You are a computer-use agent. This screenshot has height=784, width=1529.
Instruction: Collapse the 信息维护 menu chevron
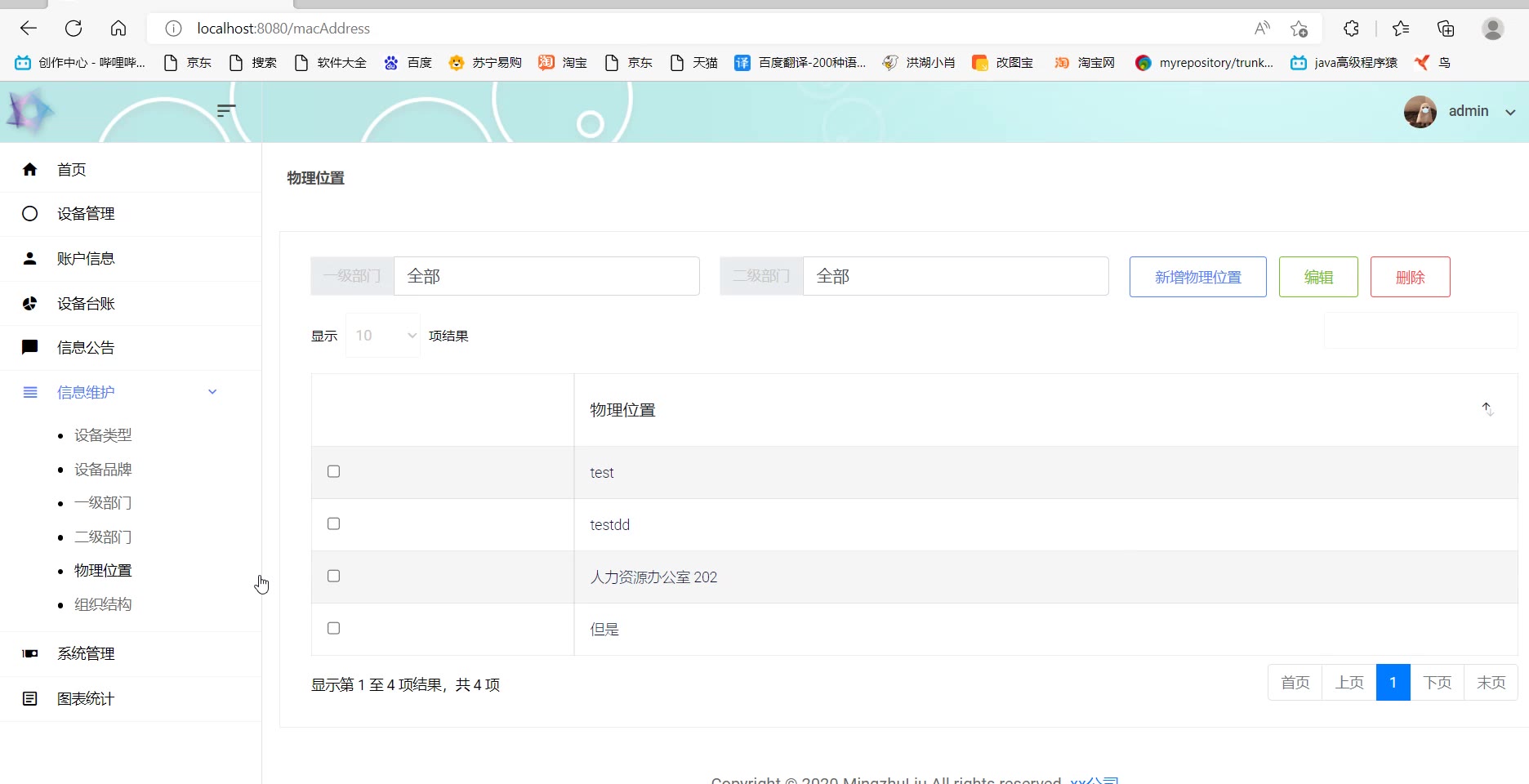point(212,392)
